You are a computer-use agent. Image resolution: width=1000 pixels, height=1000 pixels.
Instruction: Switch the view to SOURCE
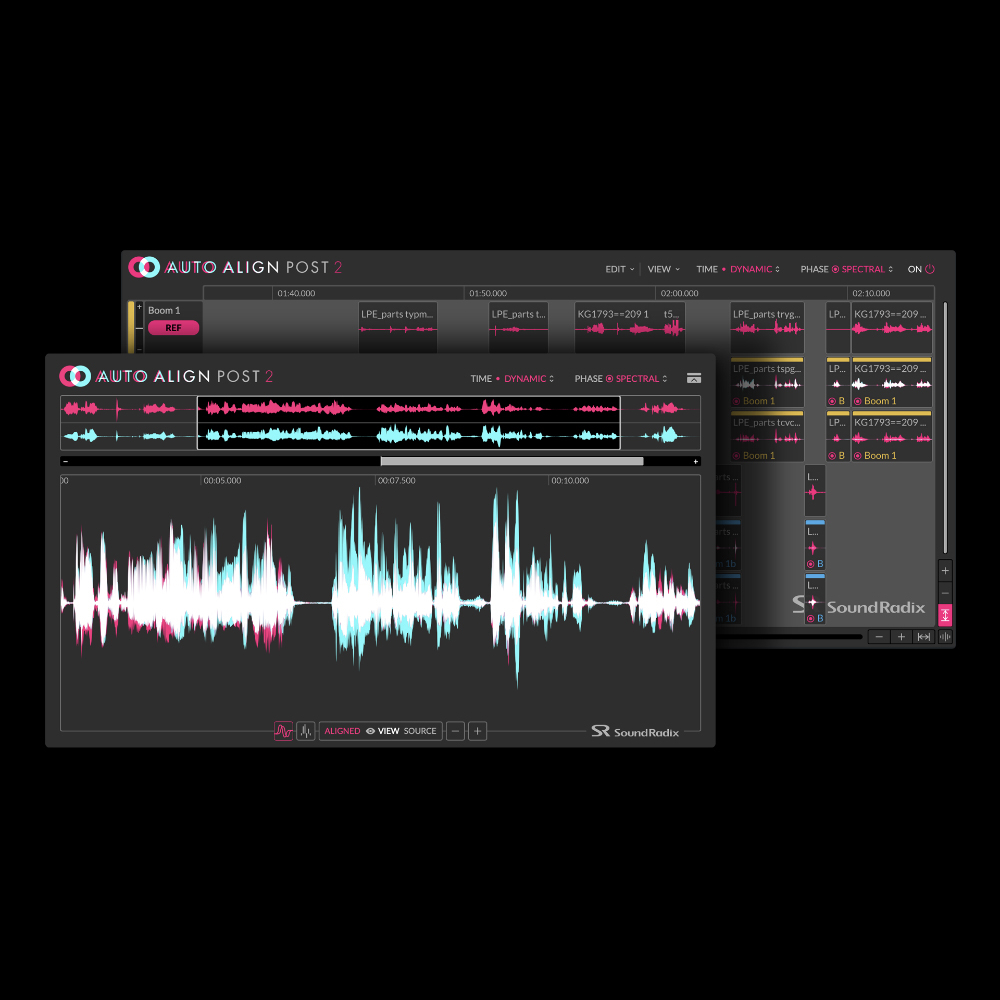420,731
